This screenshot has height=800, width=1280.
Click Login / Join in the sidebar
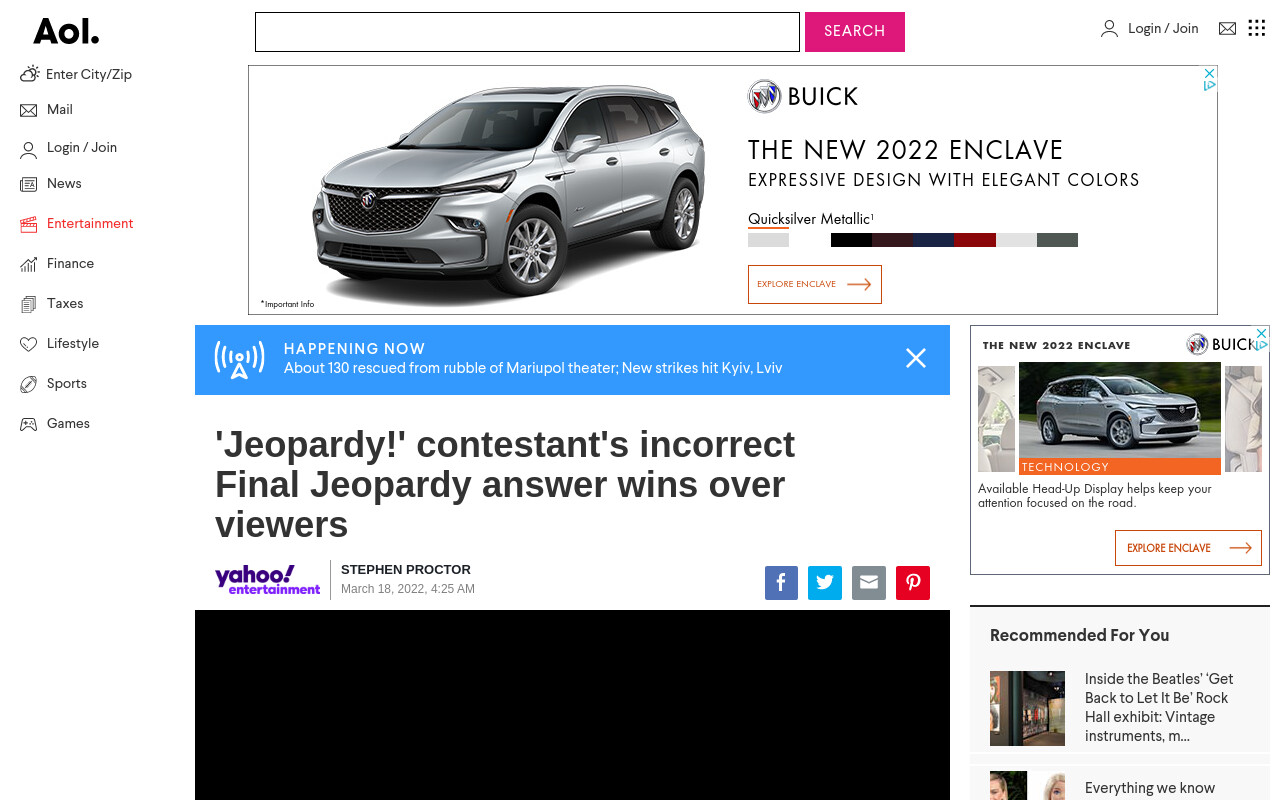(82, 148)
